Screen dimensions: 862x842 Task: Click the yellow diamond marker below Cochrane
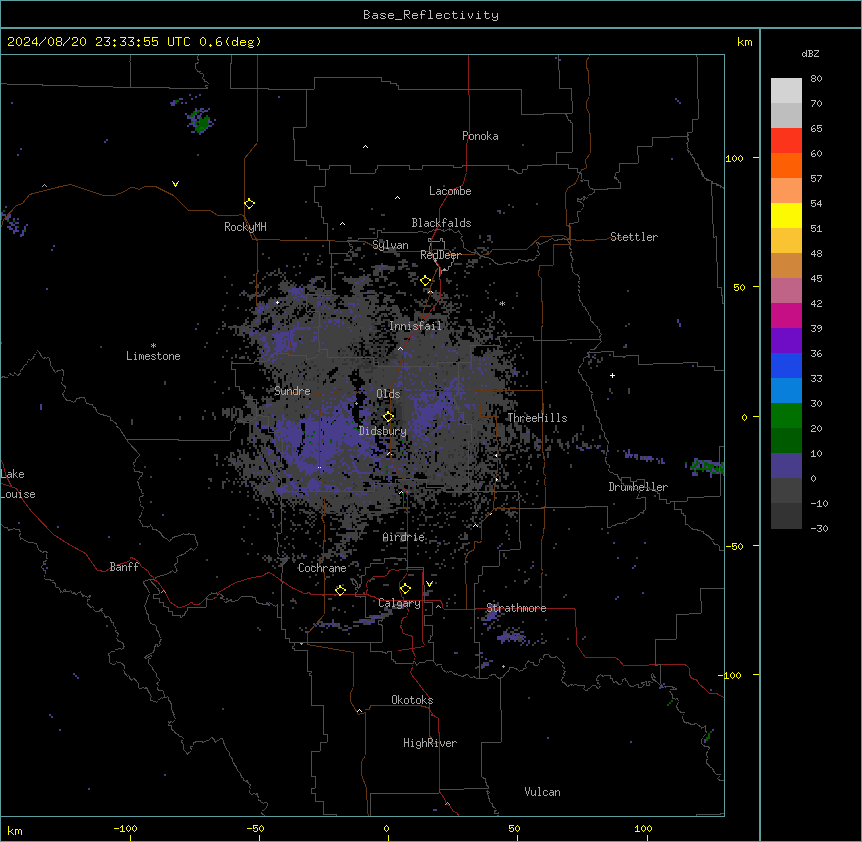coord(340,590)
